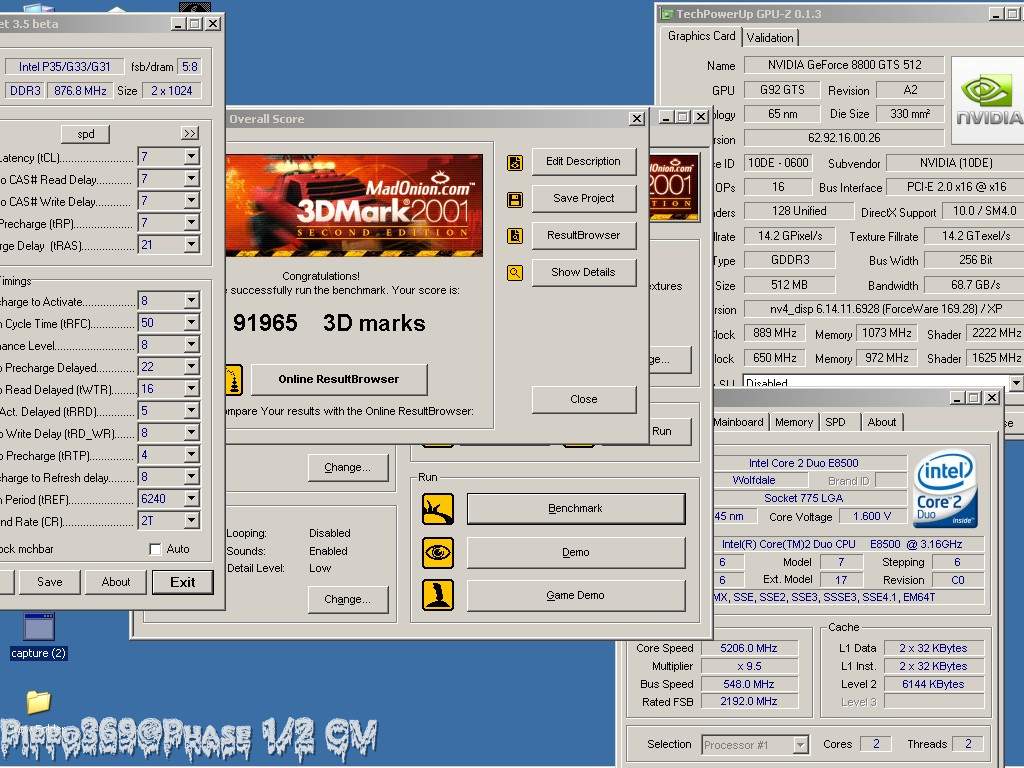Screen dimensions: 1024x768
Task: Open the Processor #1 selection dropdown
Action: [x=801, y=744]
